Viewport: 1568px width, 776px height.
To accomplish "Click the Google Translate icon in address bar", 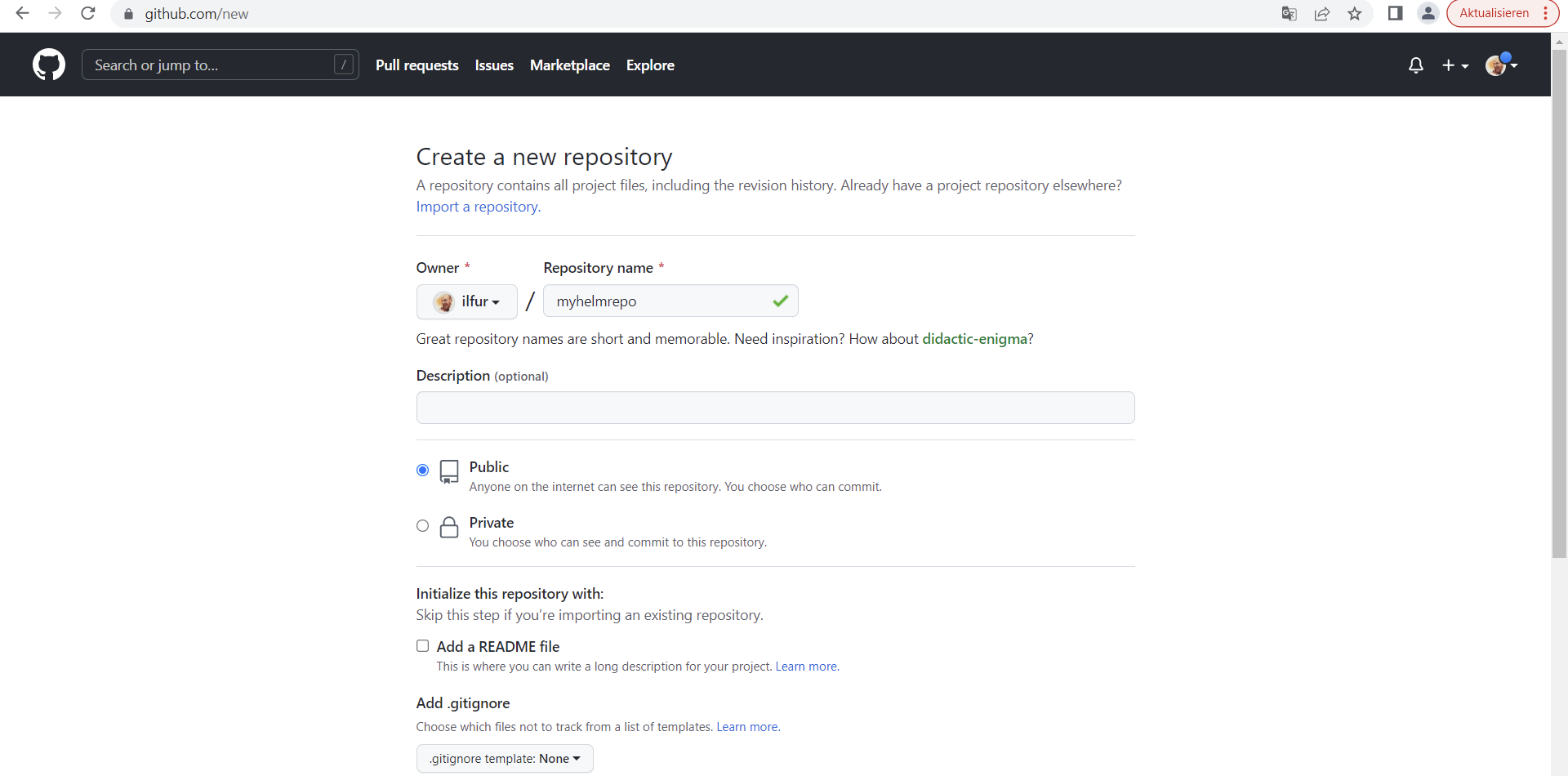I will (x=1289, y=13).
